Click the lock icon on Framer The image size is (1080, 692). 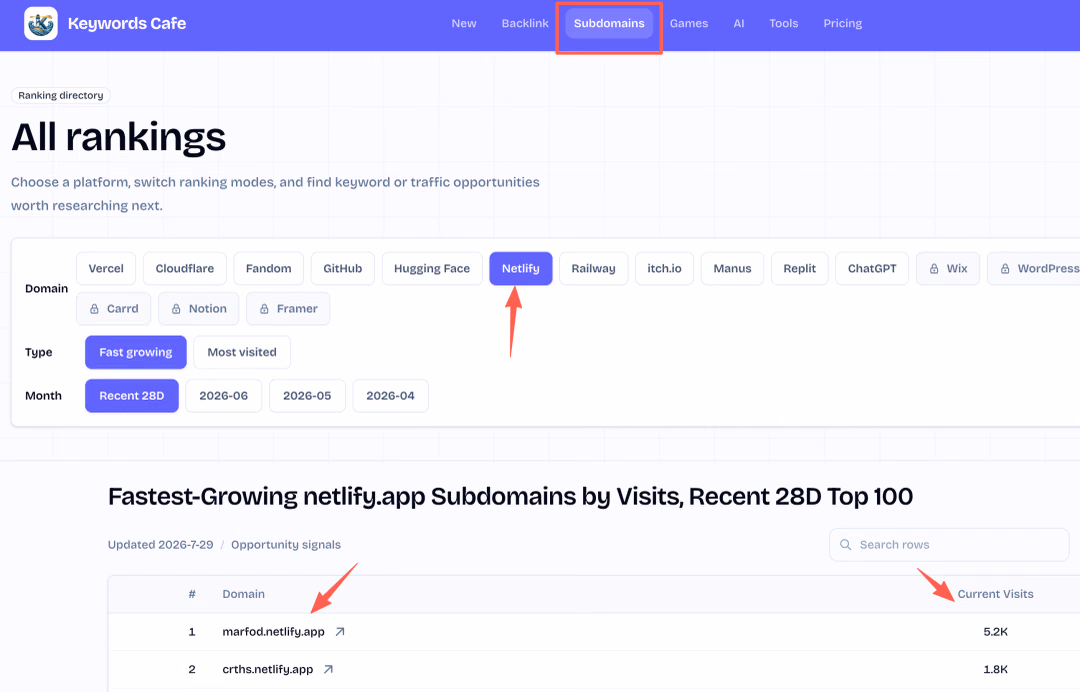pyautogui.click(x=264, y=309)
